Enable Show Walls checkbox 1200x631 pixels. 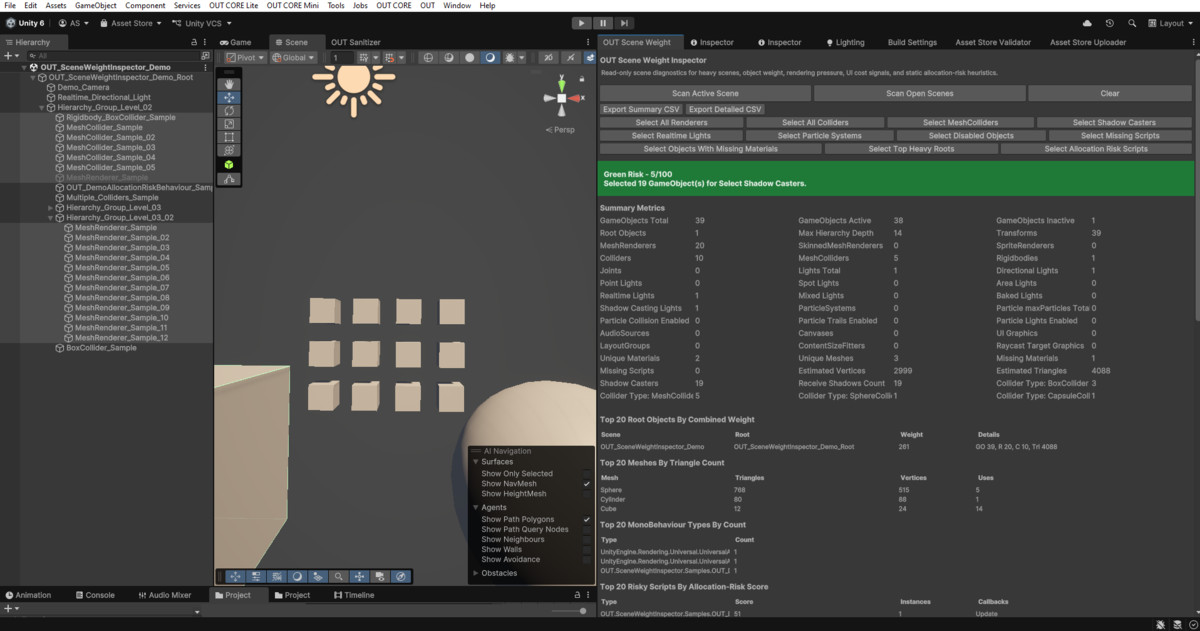pyautogui.click(x=588, y=550)
